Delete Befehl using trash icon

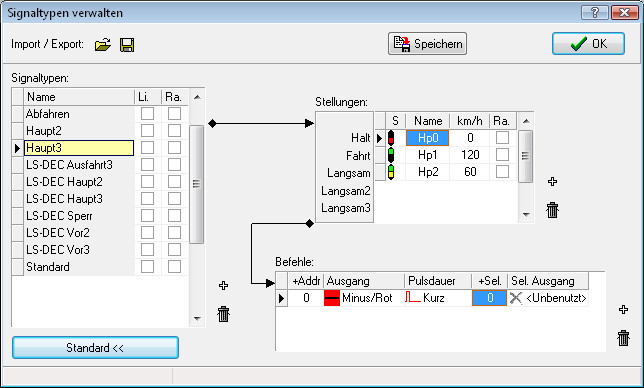point(623,338)
